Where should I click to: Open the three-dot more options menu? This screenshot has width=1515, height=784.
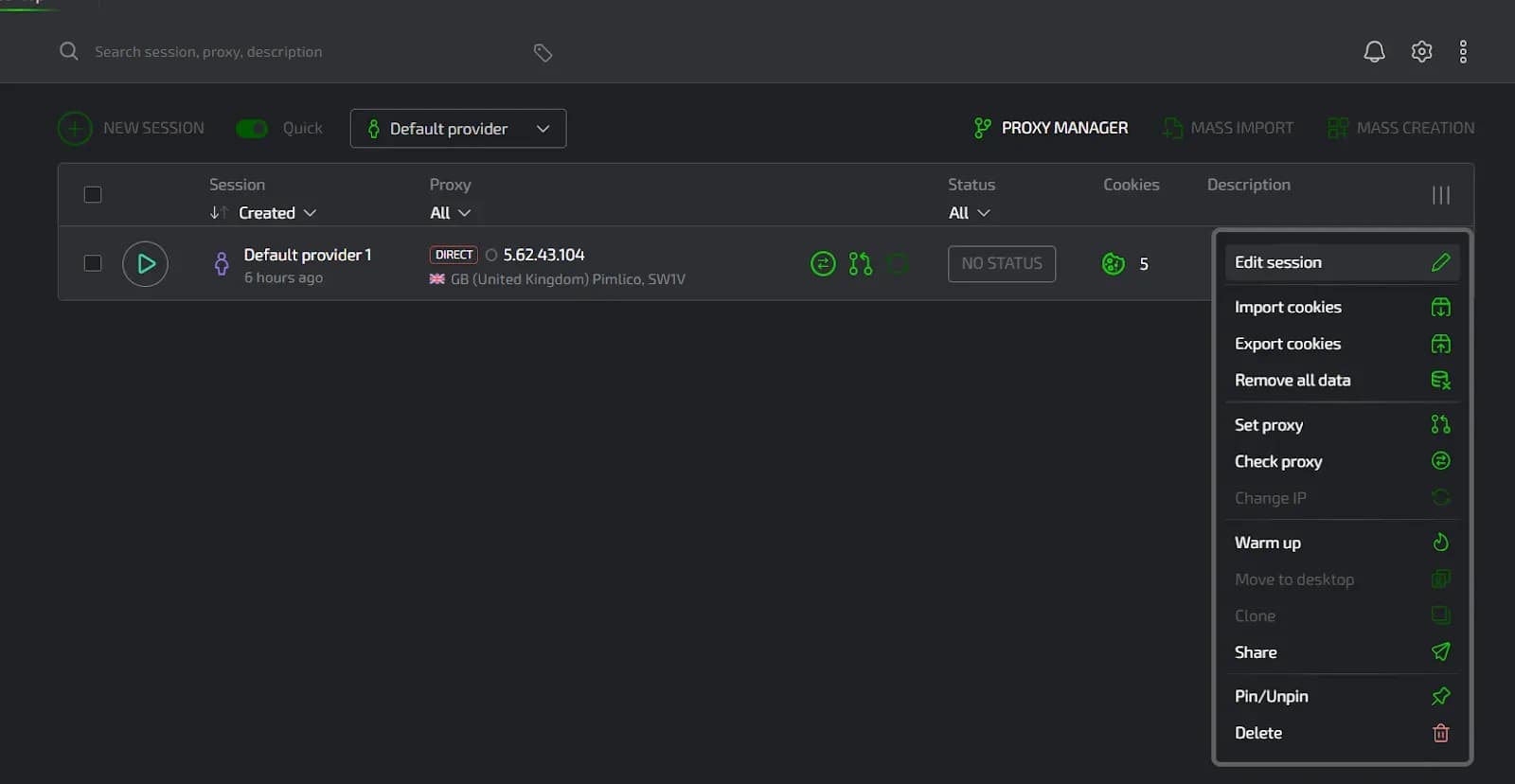[1463, 52]
